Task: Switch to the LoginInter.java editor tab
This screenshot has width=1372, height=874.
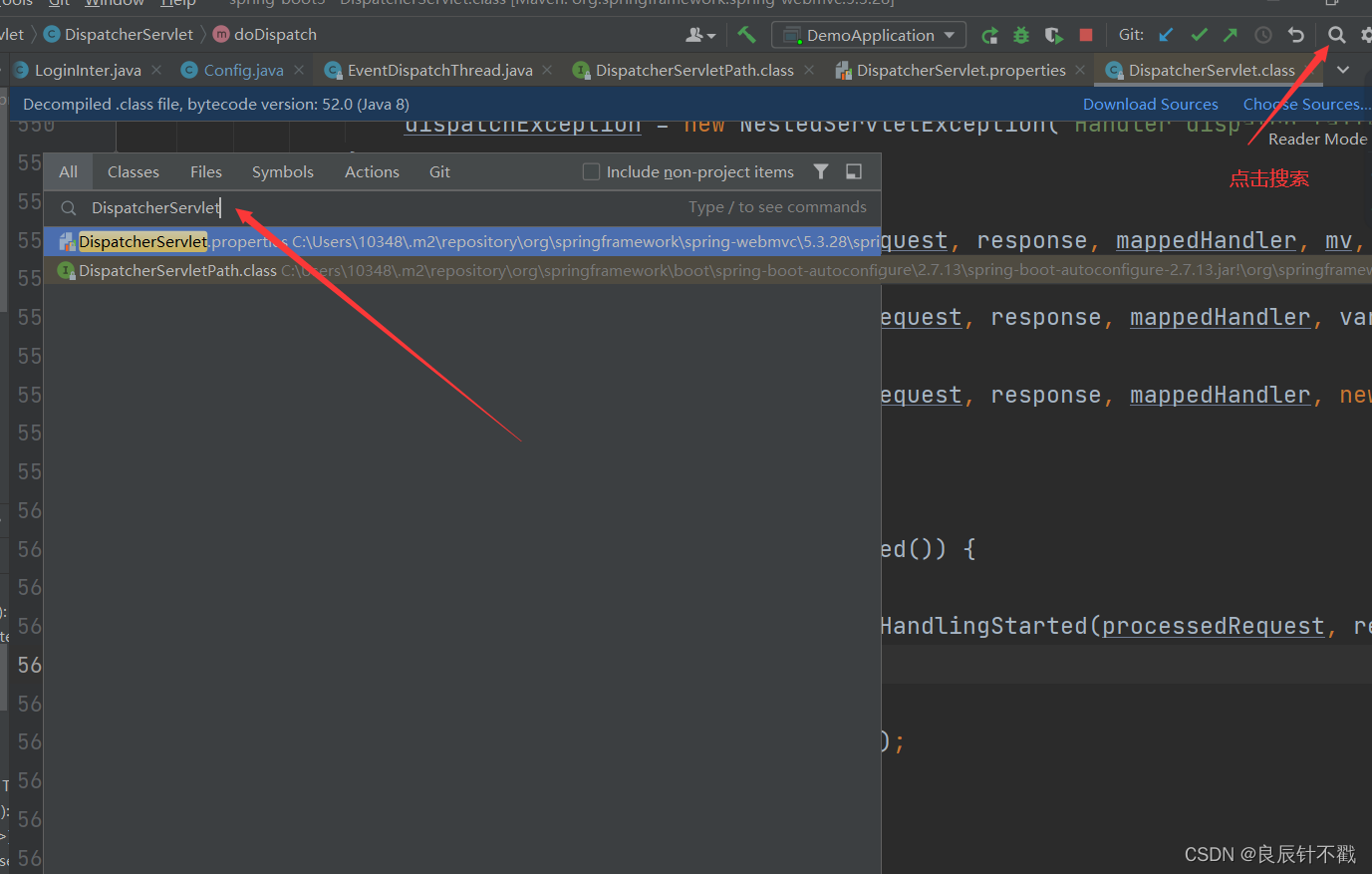Action: point(88,71)
